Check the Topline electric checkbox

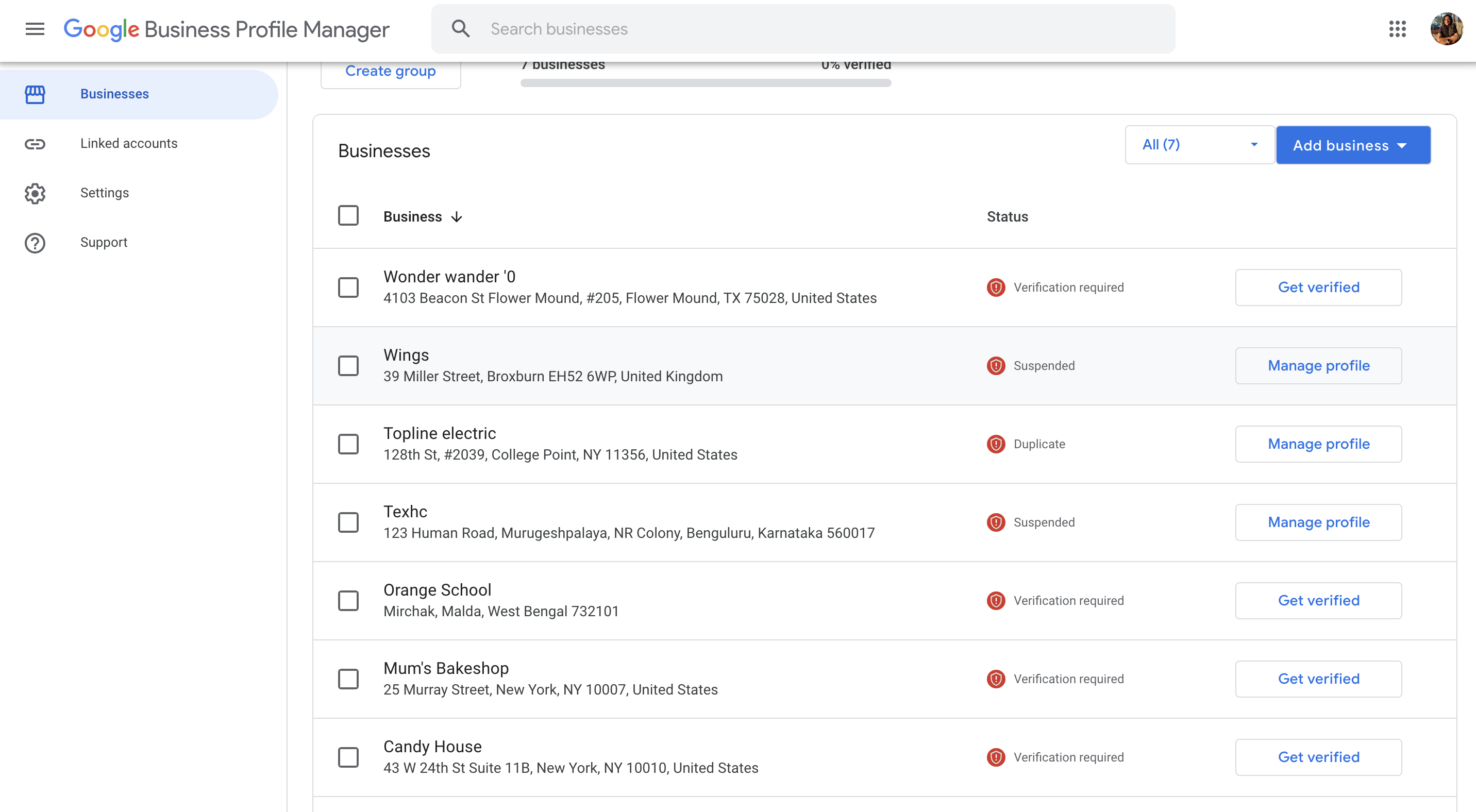[348, 444]
